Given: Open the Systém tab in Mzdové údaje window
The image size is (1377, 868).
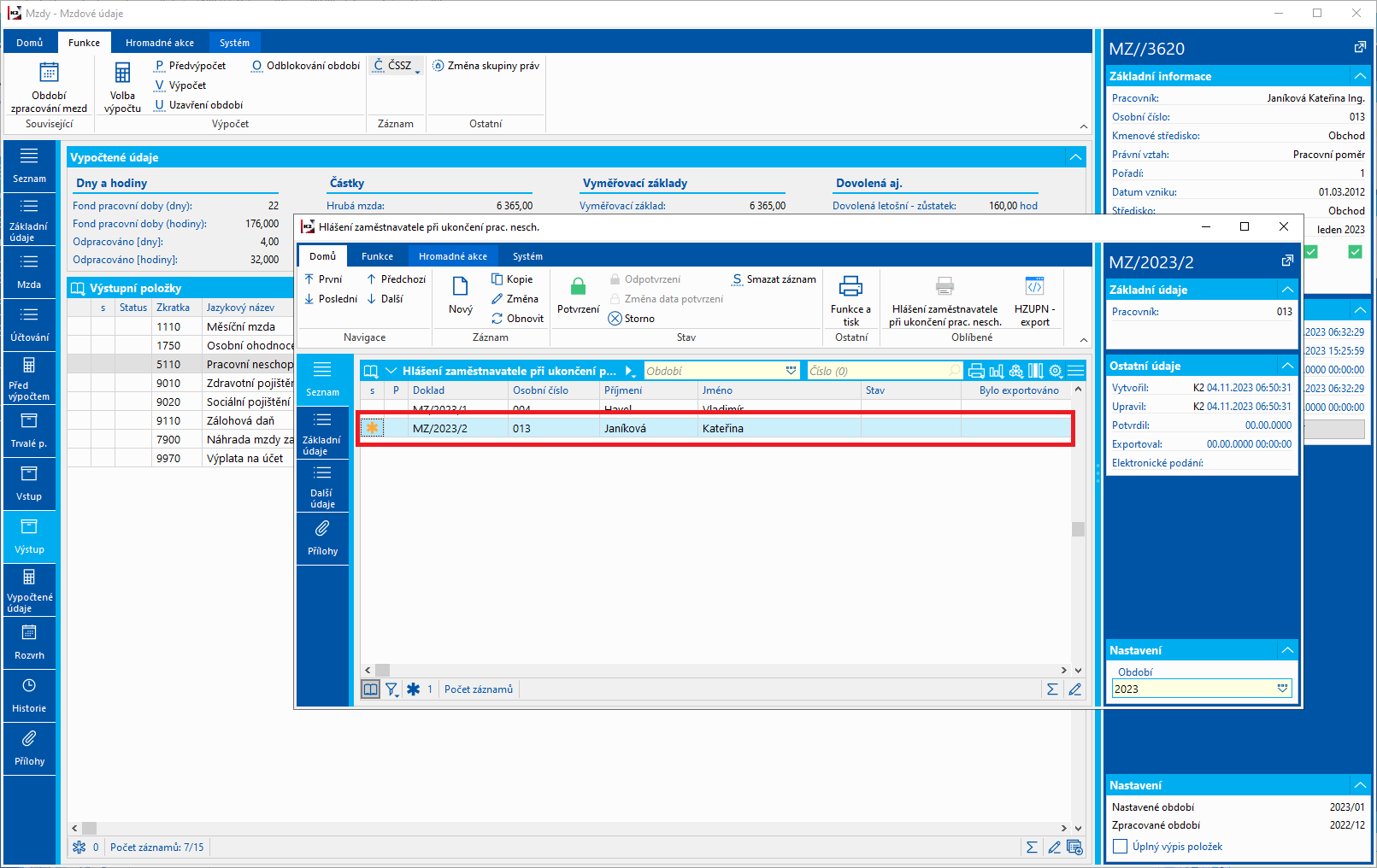Looking at the screenshot, I should click(234, 43).
